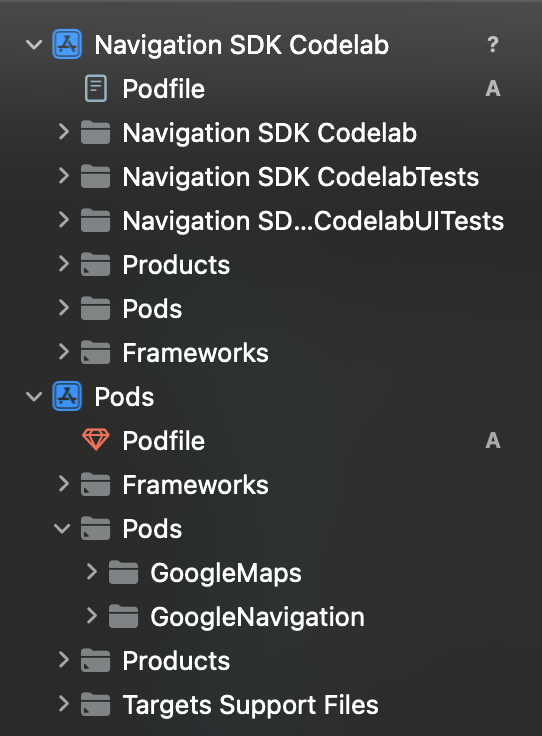542x736 pixels.
Task: Click the question mark status badge
Action: point(493,45)
